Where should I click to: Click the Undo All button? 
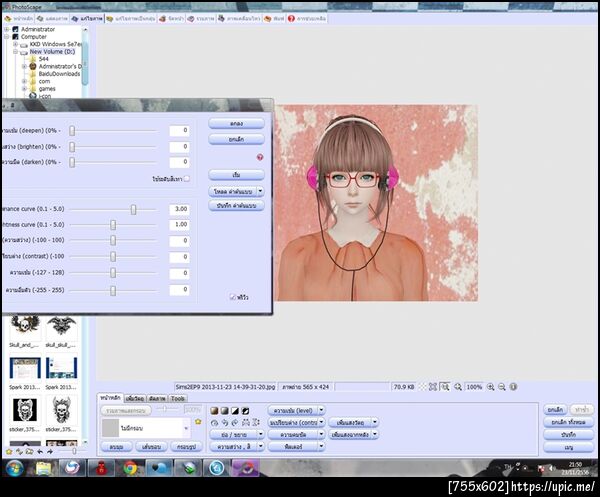(569, 422)
